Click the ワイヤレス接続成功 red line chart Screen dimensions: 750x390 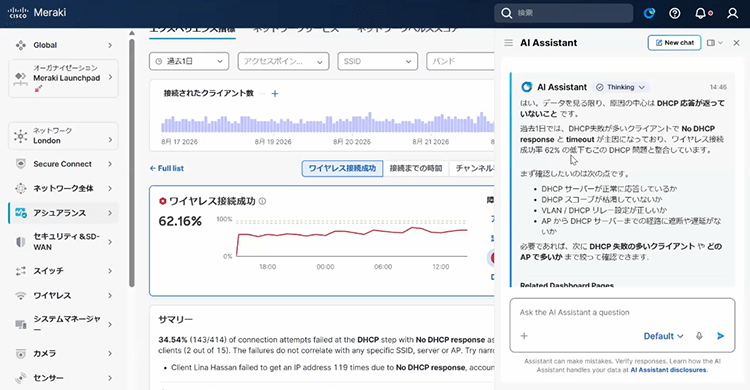pyautogui.click(x=352, y=238)
